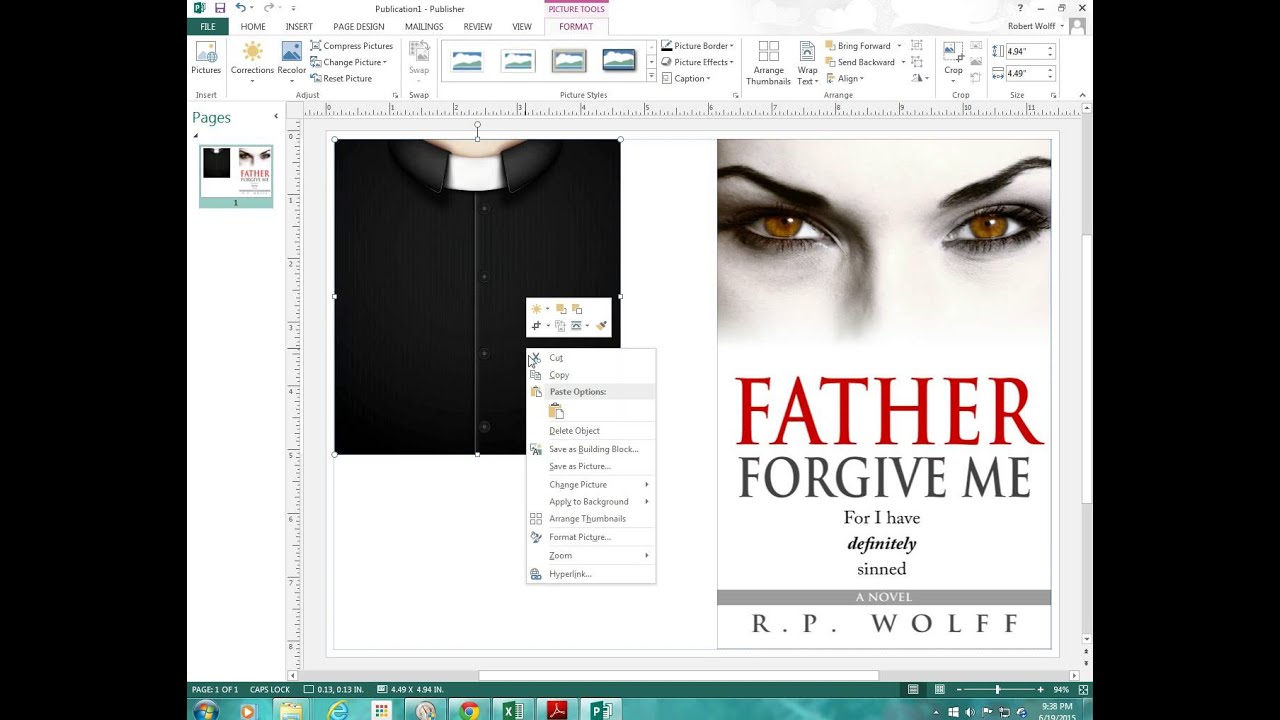Open the Recolor picture gallery
1280x720 pixels.
pyautogui.click(x=292, y=60)
